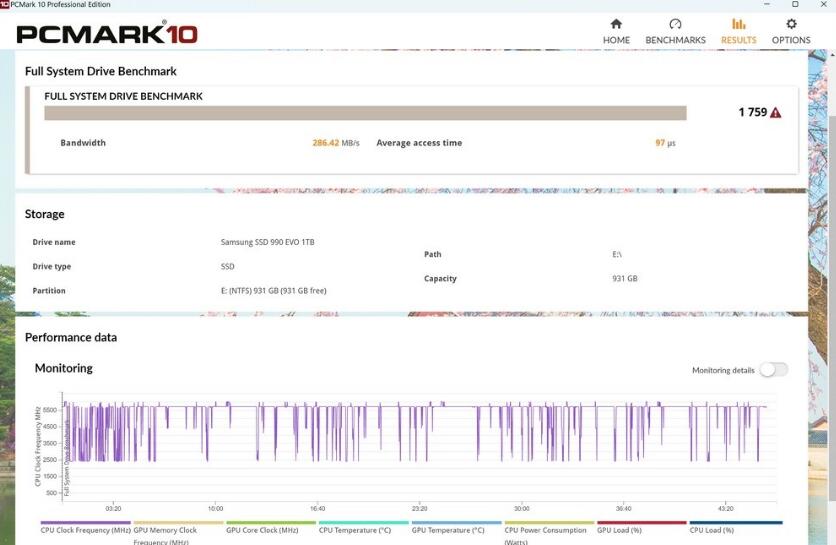Image resolution: width=836 pixels, height=545 pixels.
Task: Toggle GPU Core Clock legend series
Action: (x=262, y=530)
